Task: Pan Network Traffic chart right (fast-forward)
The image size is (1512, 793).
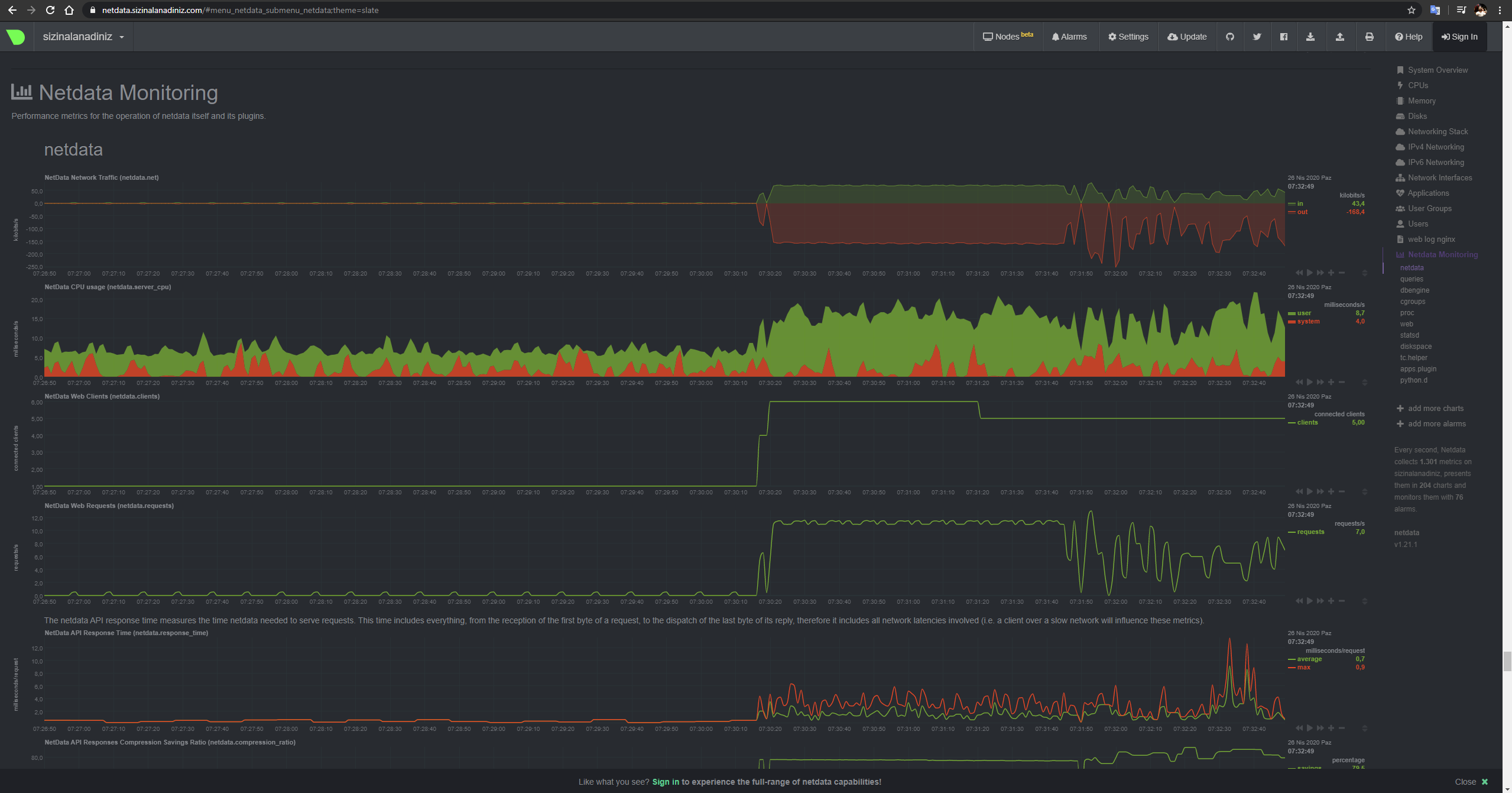Action: (1320, 273)
